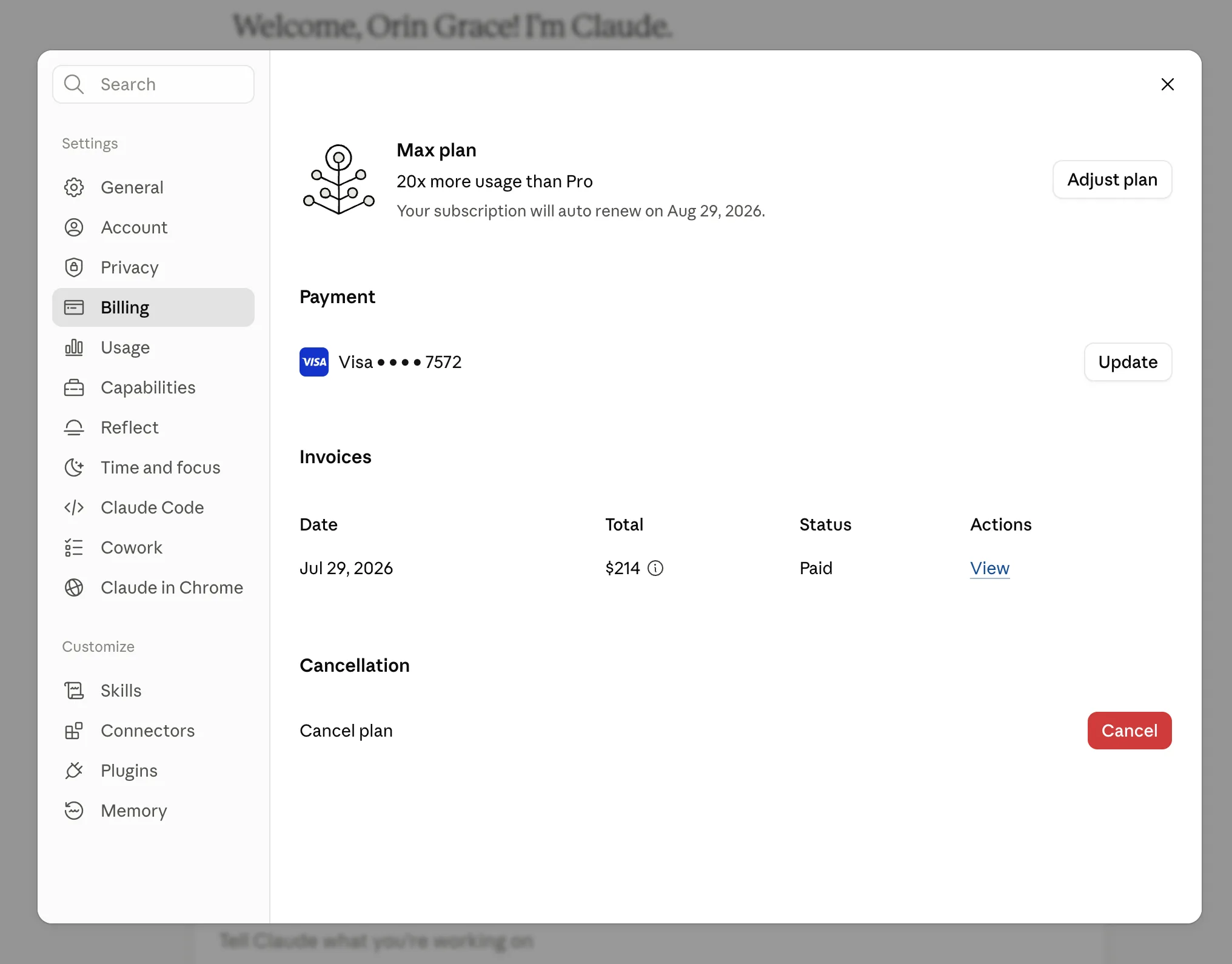Screen dimensions: 1232x964
Task: Open the Skills section
Action: (x=153, y=691)
